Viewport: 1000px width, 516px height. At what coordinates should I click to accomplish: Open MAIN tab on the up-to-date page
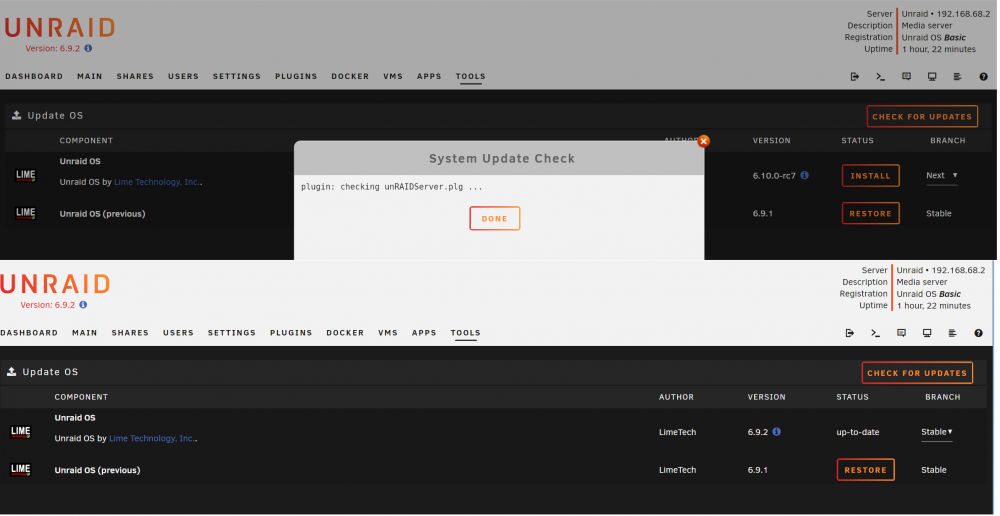pyautogui.click(x=85, y=333)
